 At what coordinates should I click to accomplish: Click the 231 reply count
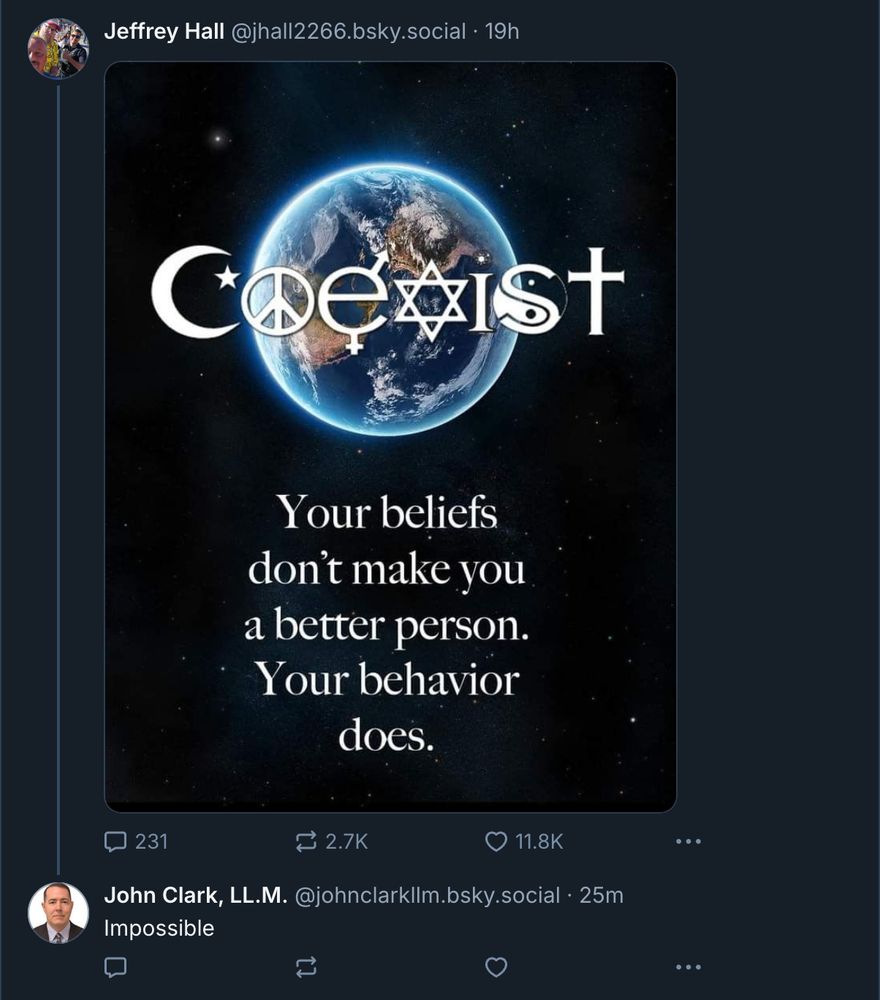[151, 842]
